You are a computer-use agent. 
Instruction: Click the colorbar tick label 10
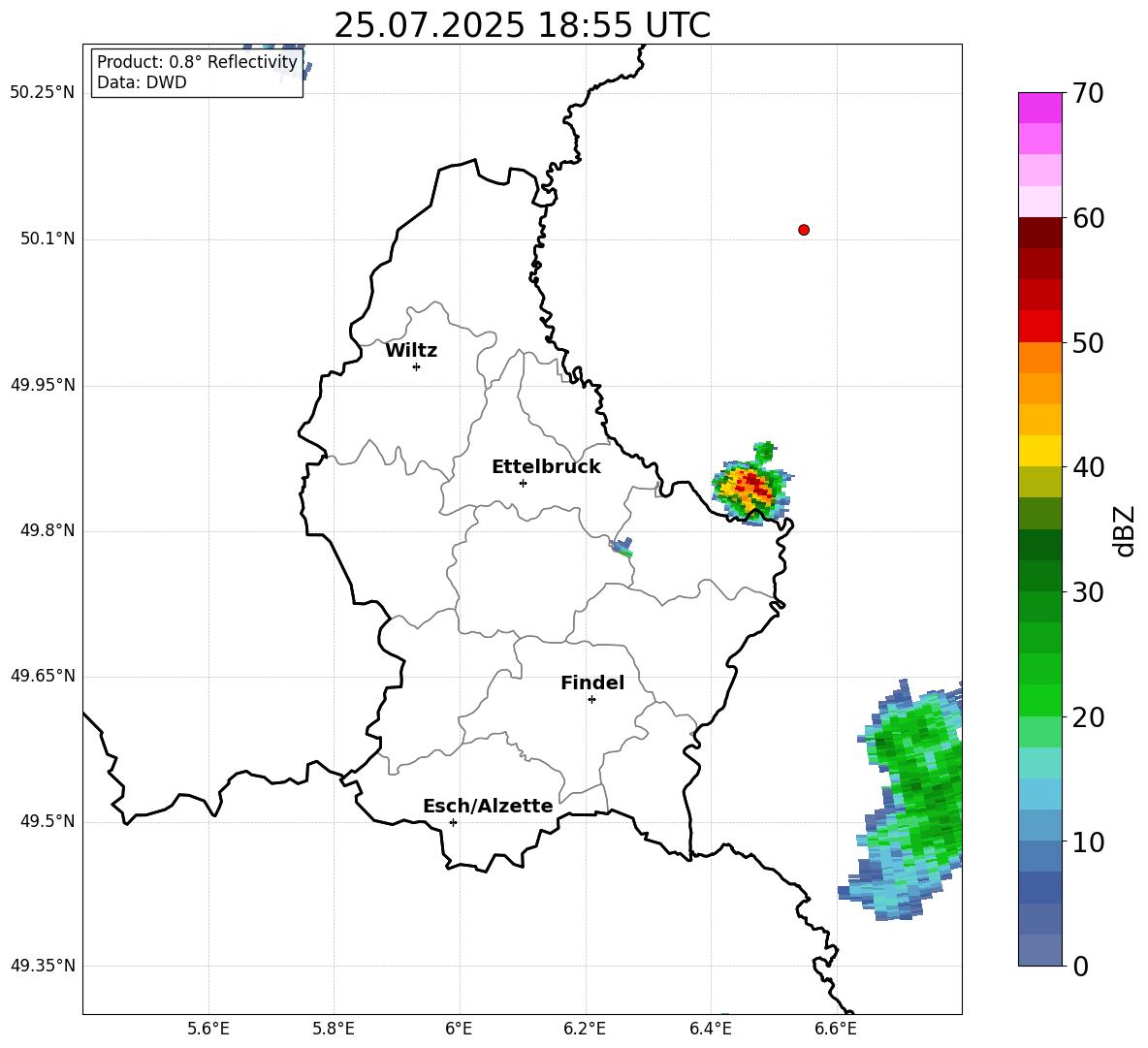[x=1088, y=842]
